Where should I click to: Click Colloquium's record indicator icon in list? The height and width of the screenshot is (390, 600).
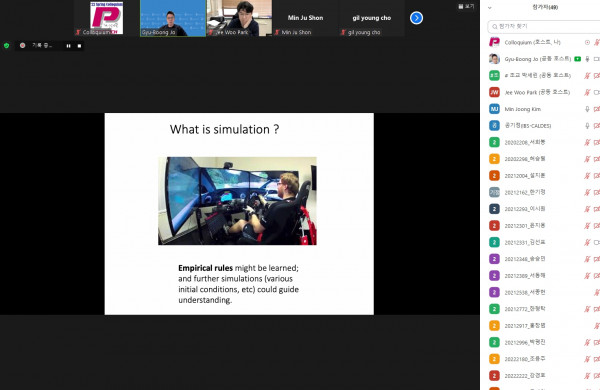pos(587,42)
